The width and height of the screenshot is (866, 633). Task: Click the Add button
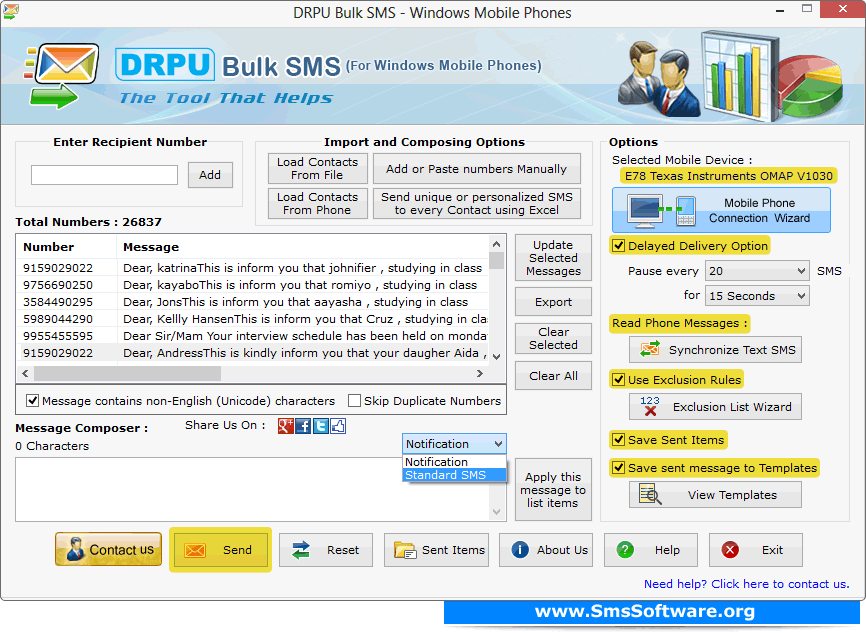[x=210, y=175]
